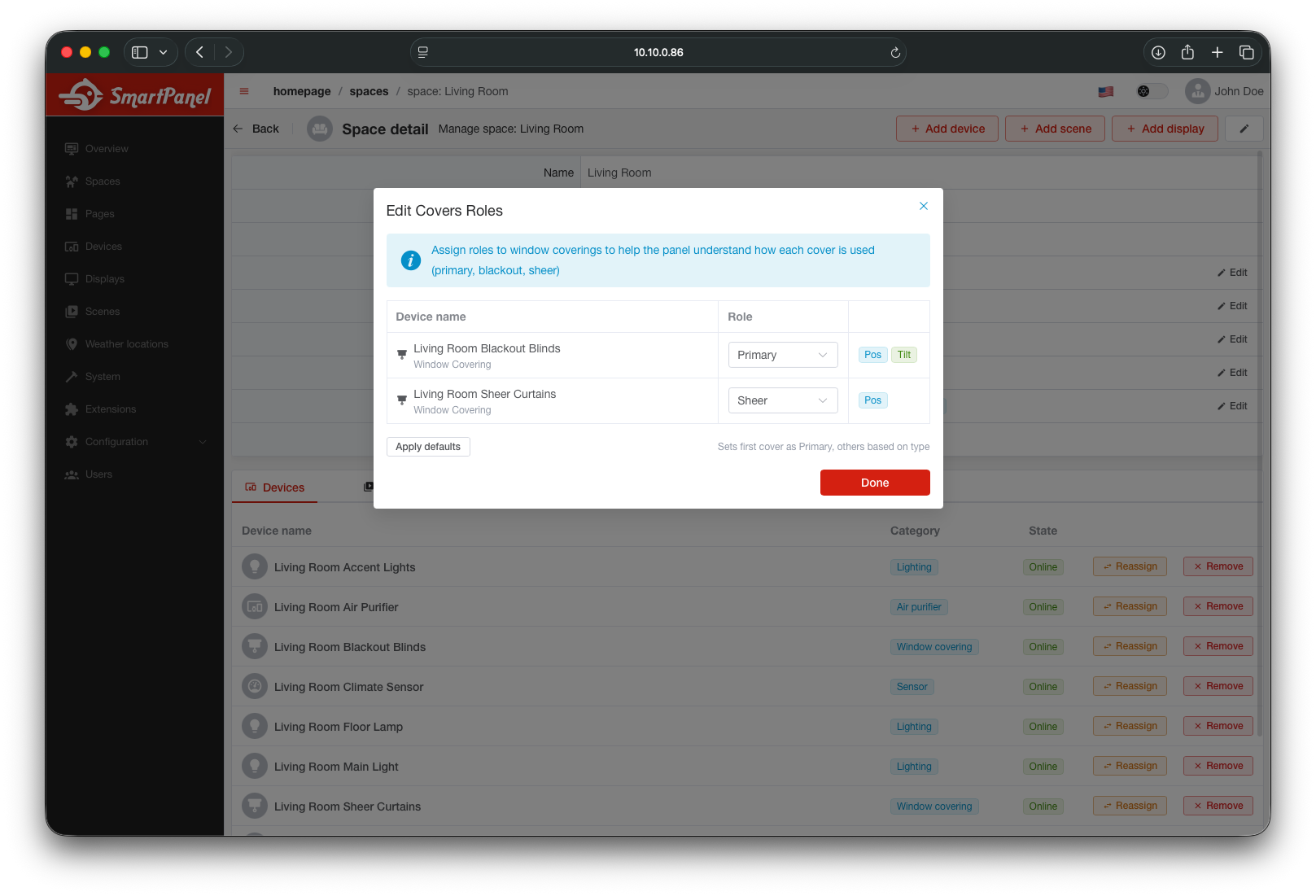Open the Primary role dropdown
The width and height of the screenshot is (1316, 896).
point(782,354)
